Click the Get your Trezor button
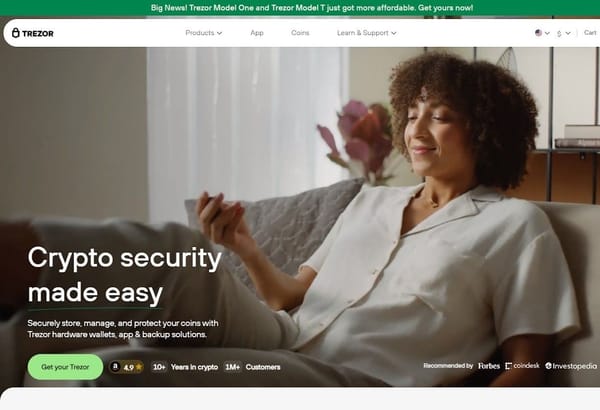 click(65, 367)
